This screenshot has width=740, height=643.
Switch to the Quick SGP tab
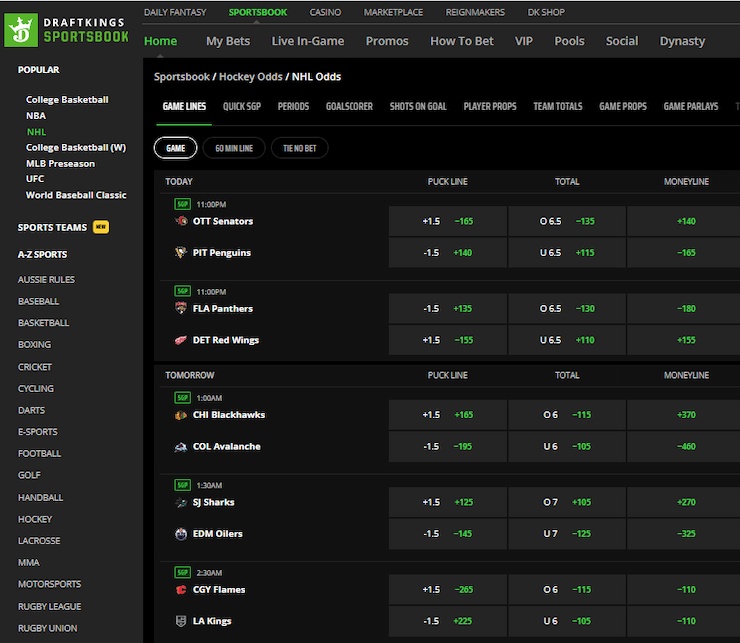242,107
